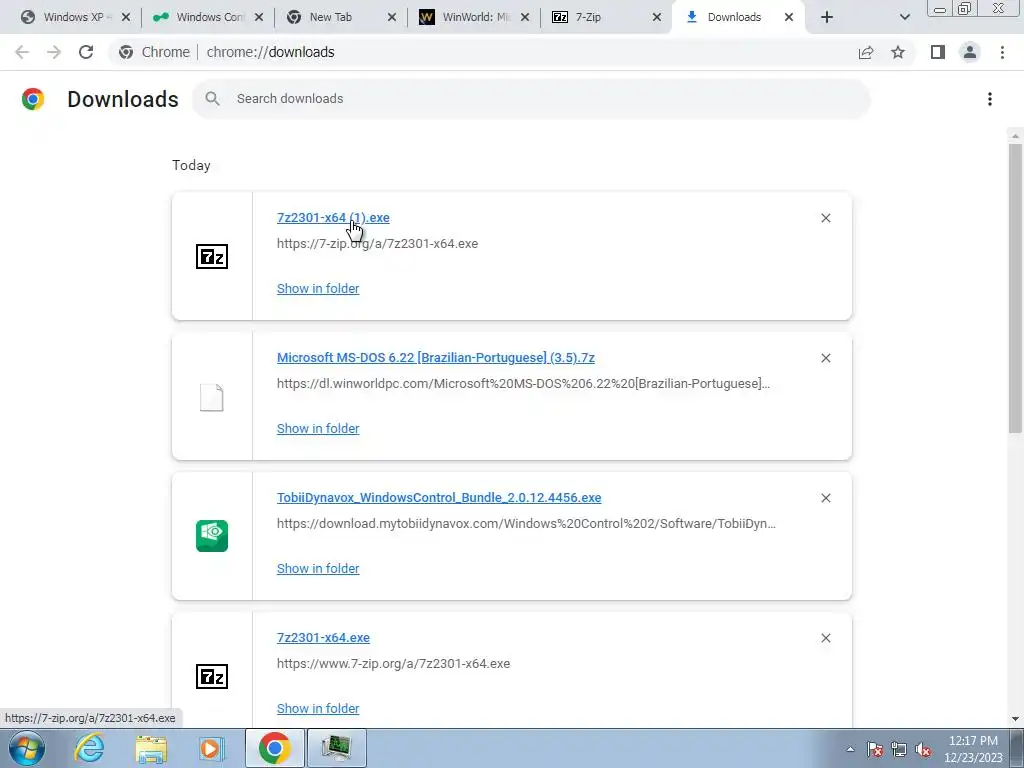
Task: Close the Windows XP tab
Action: coord(126,18)
